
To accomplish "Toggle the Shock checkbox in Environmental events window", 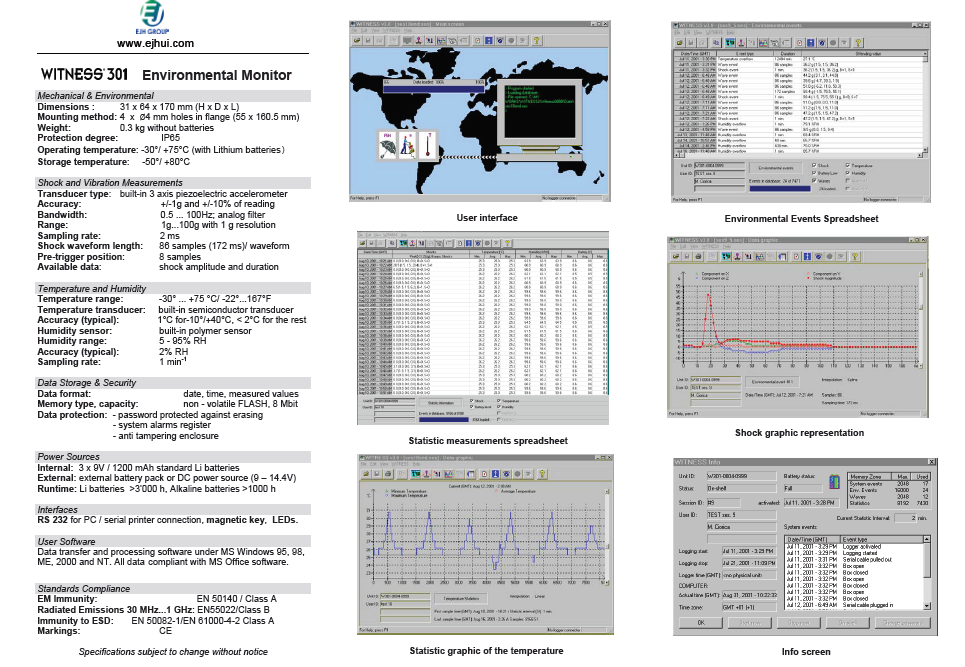I will pyautogui.click(x=814, y=166).
